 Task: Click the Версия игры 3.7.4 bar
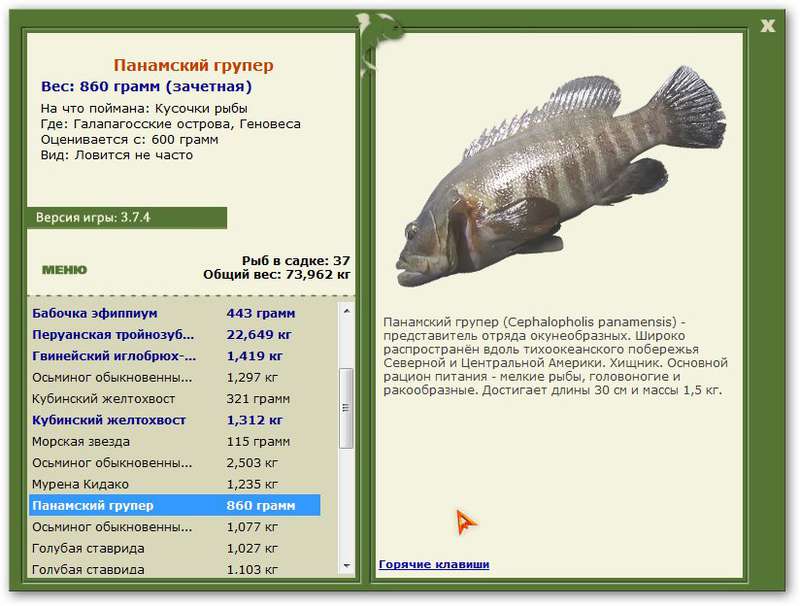tap(127, 218)
